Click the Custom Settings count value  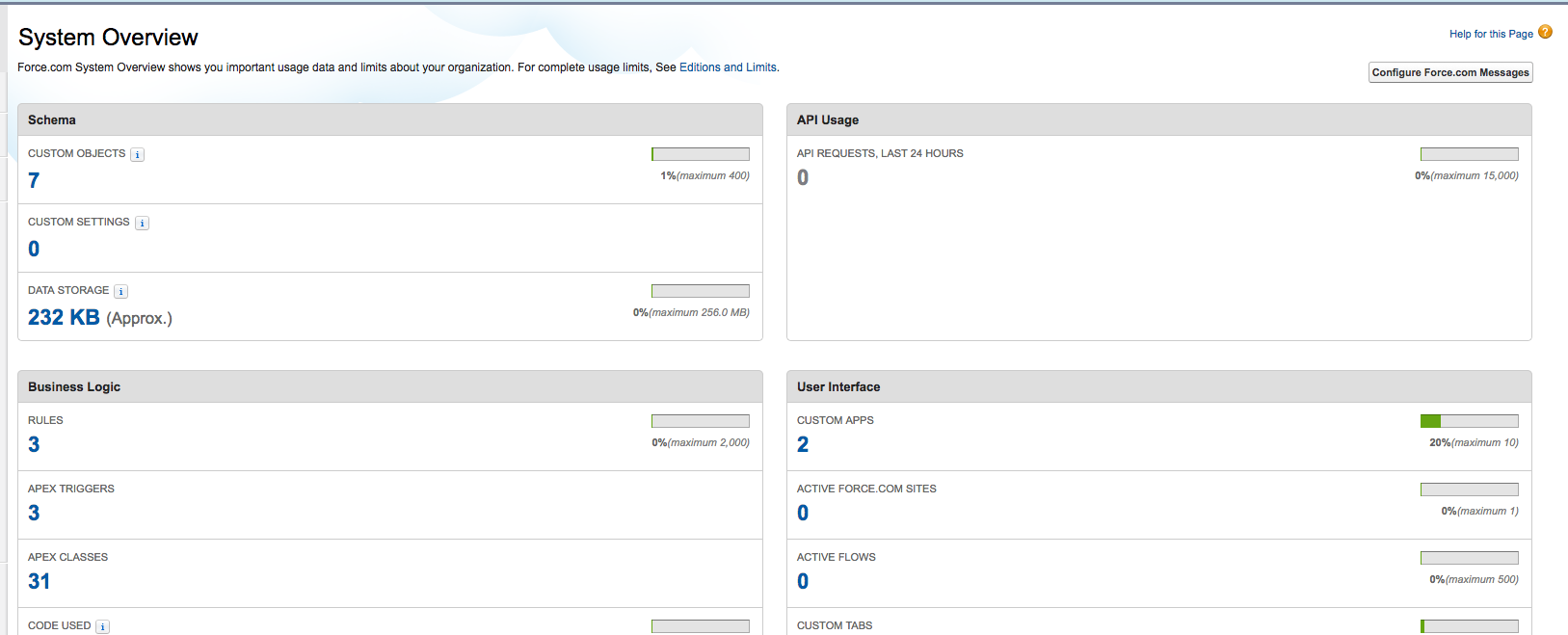coord(34,249)
